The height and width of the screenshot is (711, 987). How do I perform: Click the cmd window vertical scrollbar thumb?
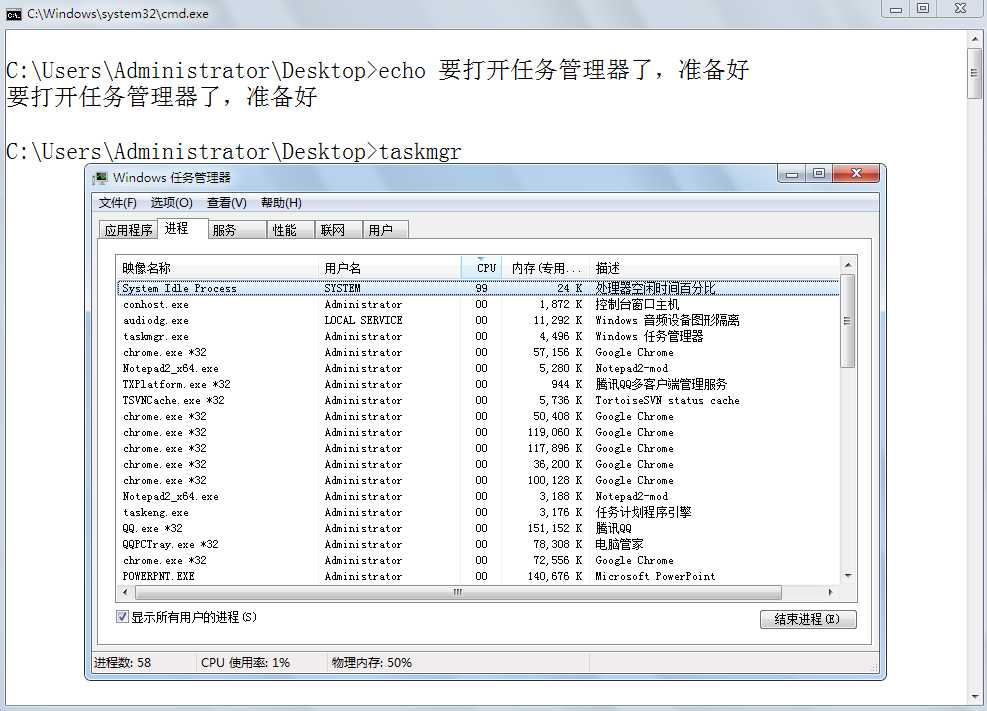(x=974, y=74)
